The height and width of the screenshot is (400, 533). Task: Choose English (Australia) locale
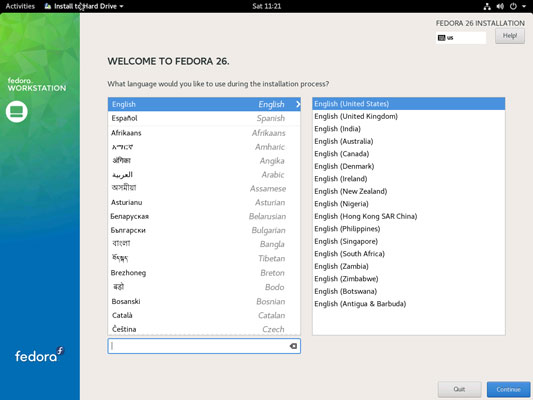click(x=409, y=141)
